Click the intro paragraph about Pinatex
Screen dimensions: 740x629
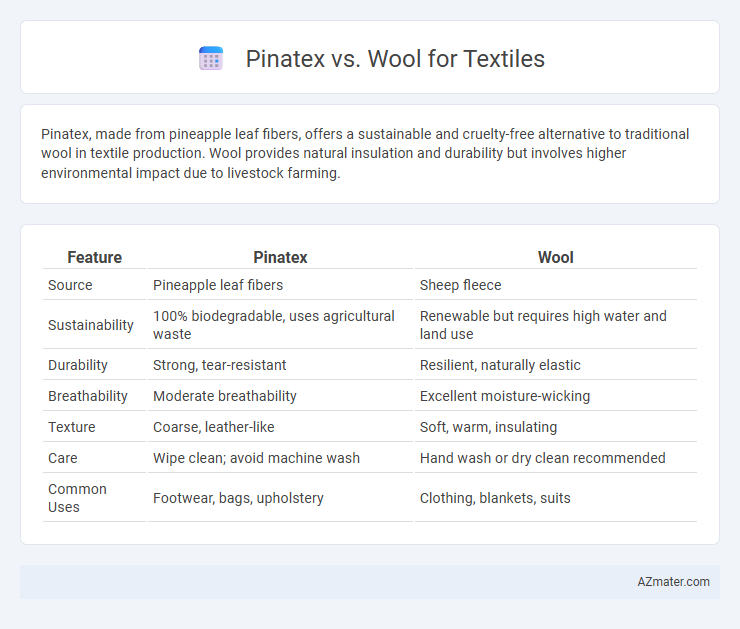365,153
